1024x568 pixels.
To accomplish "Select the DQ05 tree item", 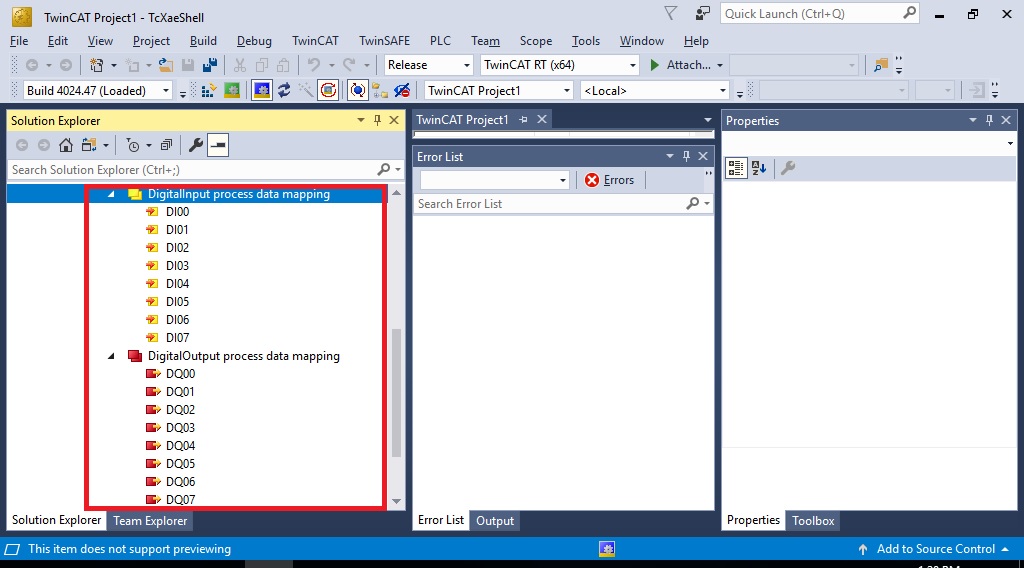I will [180, 464].
